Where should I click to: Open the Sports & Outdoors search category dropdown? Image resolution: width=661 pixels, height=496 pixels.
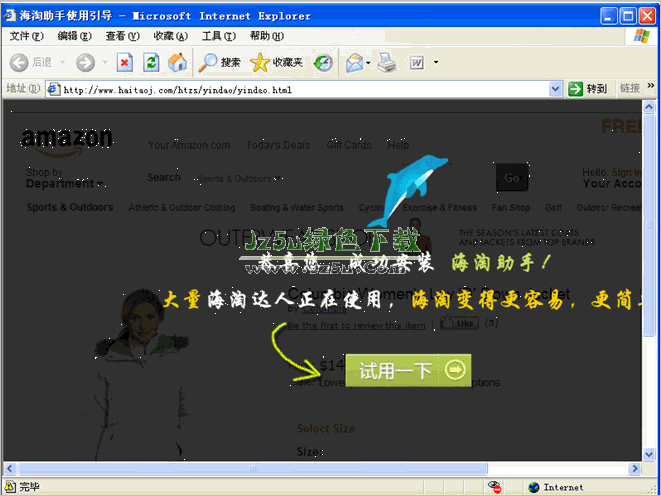(239, 179)
